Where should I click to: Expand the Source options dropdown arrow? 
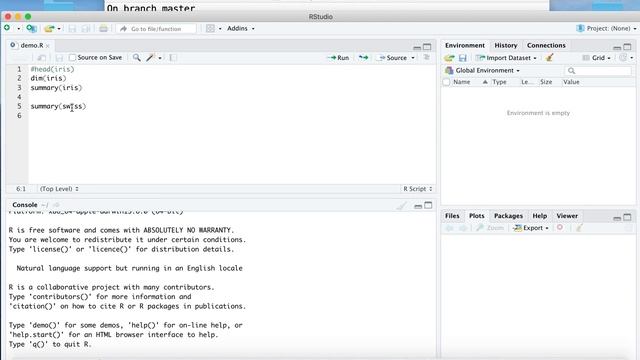pyautogui.click(x=413, y=58)
